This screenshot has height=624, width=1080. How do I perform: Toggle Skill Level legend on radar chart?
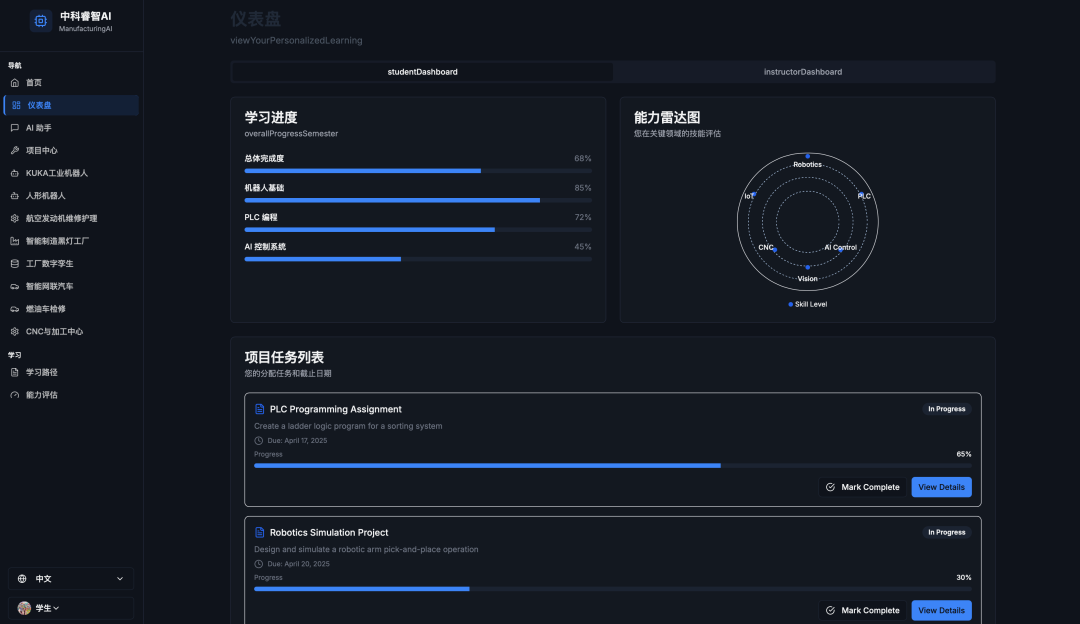(807, 304)
